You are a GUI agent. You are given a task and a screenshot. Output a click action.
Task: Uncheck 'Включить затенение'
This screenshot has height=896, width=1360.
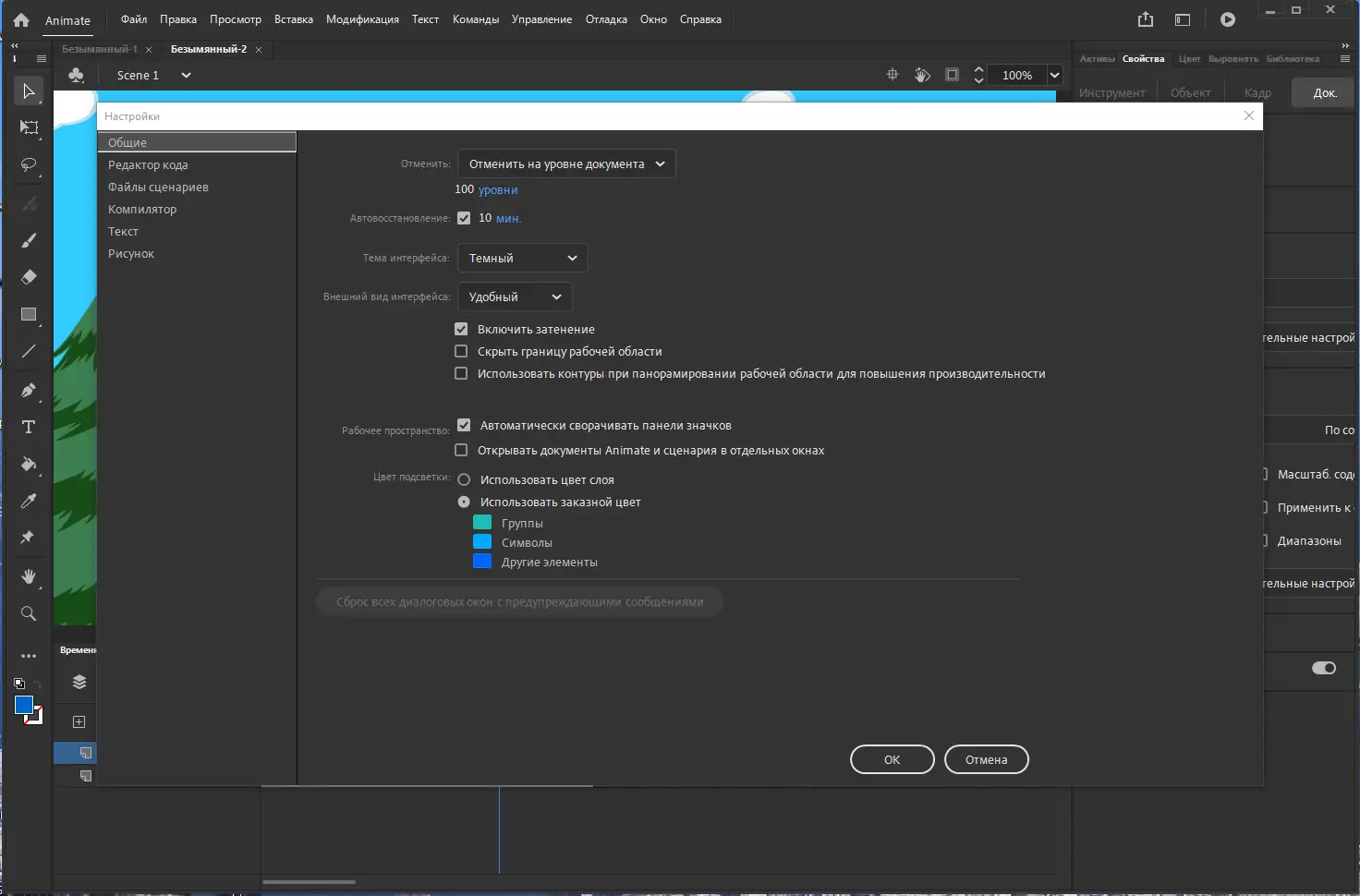pos(461,329)
